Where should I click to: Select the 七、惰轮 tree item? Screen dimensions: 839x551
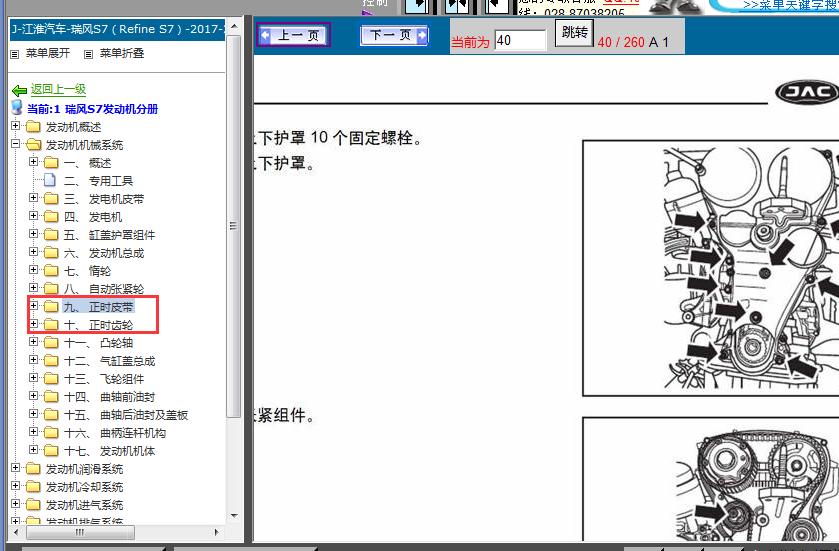click(x=87, y=271)
